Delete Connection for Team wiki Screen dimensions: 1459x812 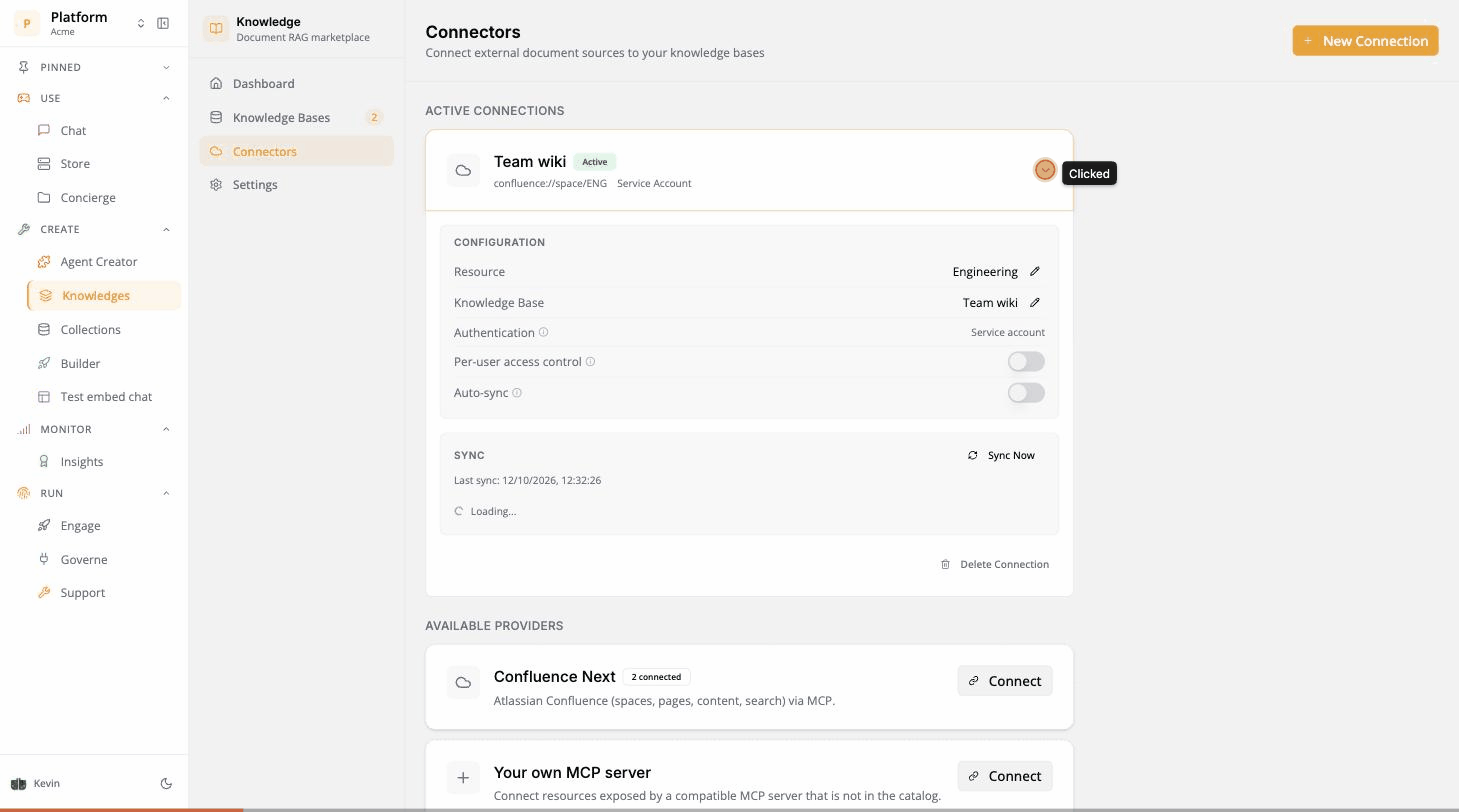[995, 564]
